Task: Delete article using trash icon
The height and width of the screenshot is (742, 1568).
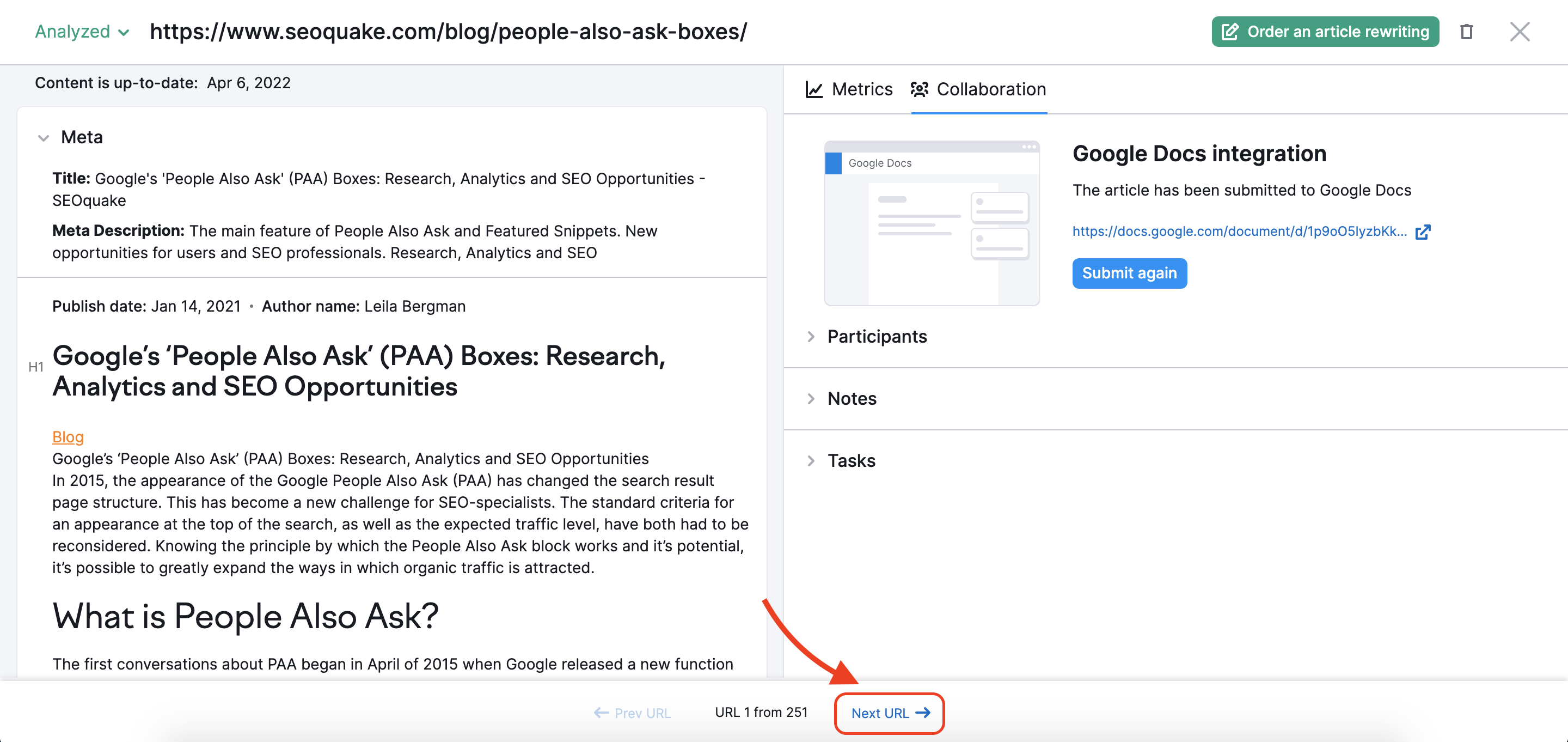Action: coord(1467,32)
